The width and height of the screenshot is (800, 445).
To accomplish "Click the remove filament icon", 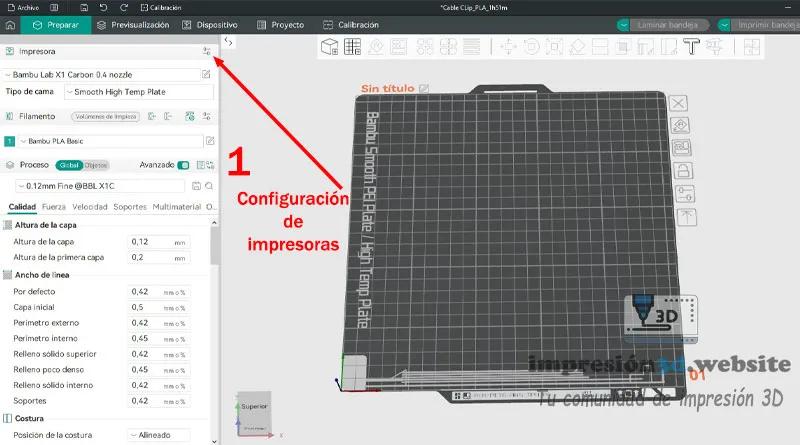I will click(x=168, y=116).
